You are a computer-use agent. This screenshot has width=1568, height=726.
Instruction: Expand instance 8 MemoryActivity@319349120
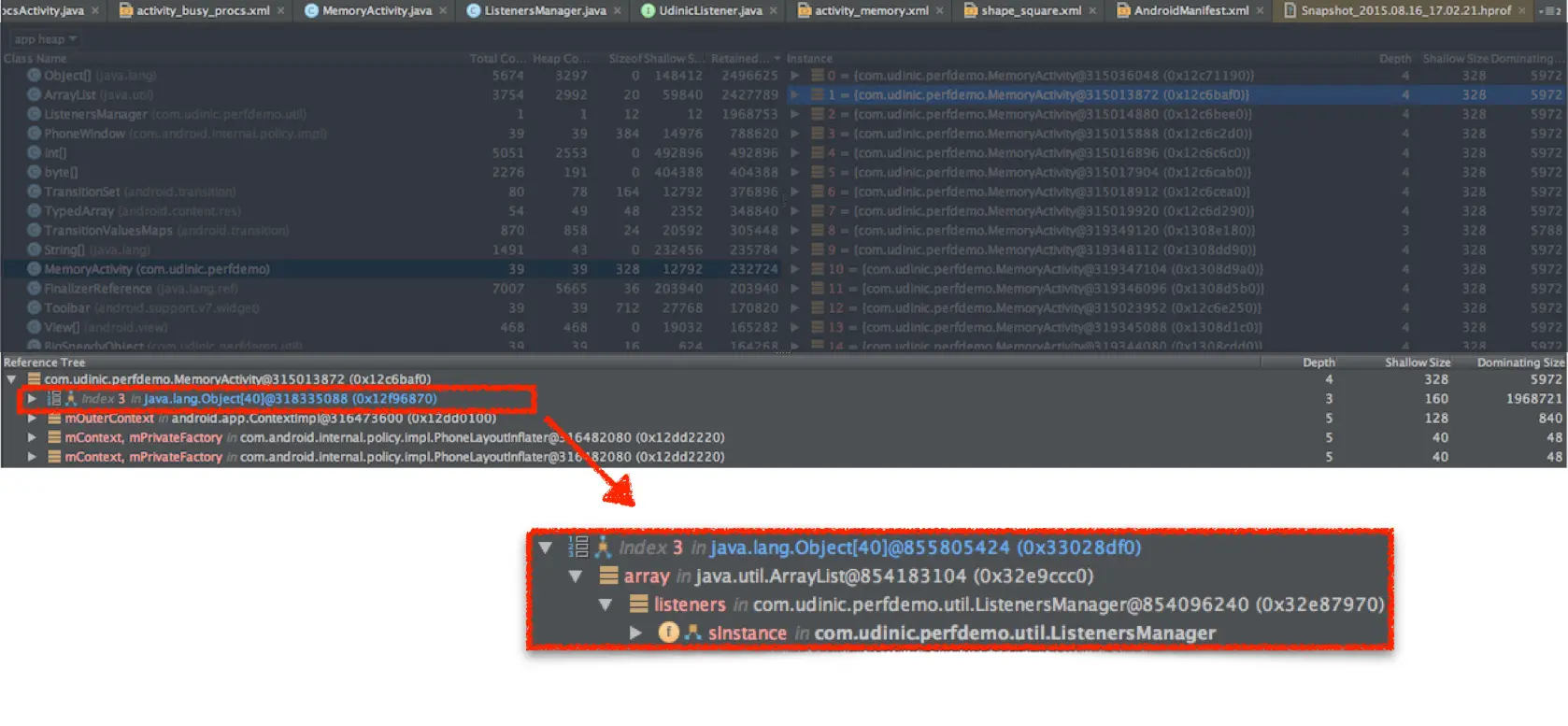pyautogui.click(x=795, y=230)
